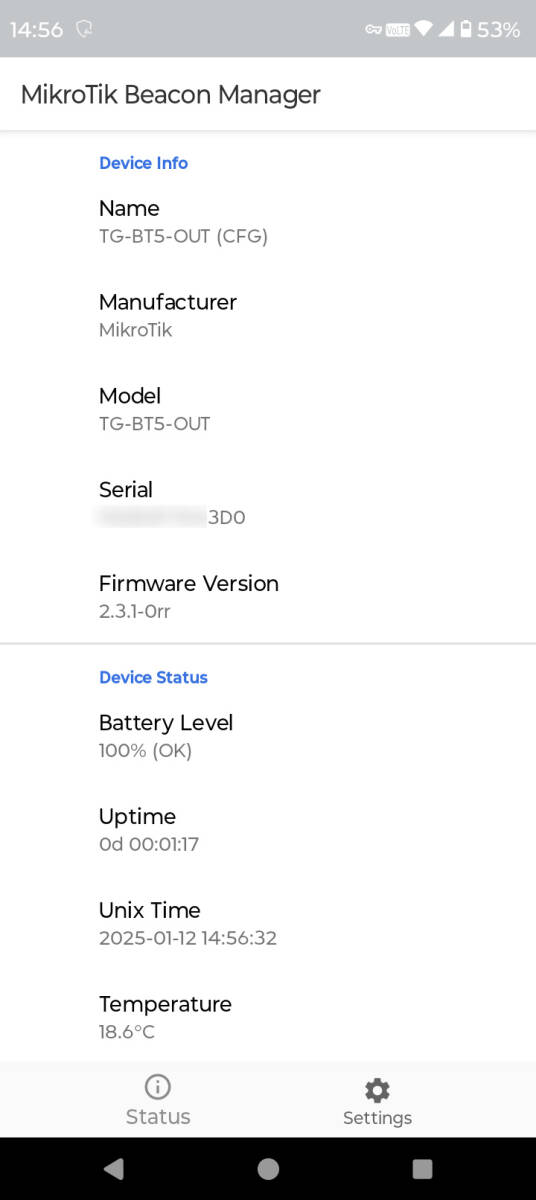
Task: Open the Settings gear tab
Action: coord(377,1101)
